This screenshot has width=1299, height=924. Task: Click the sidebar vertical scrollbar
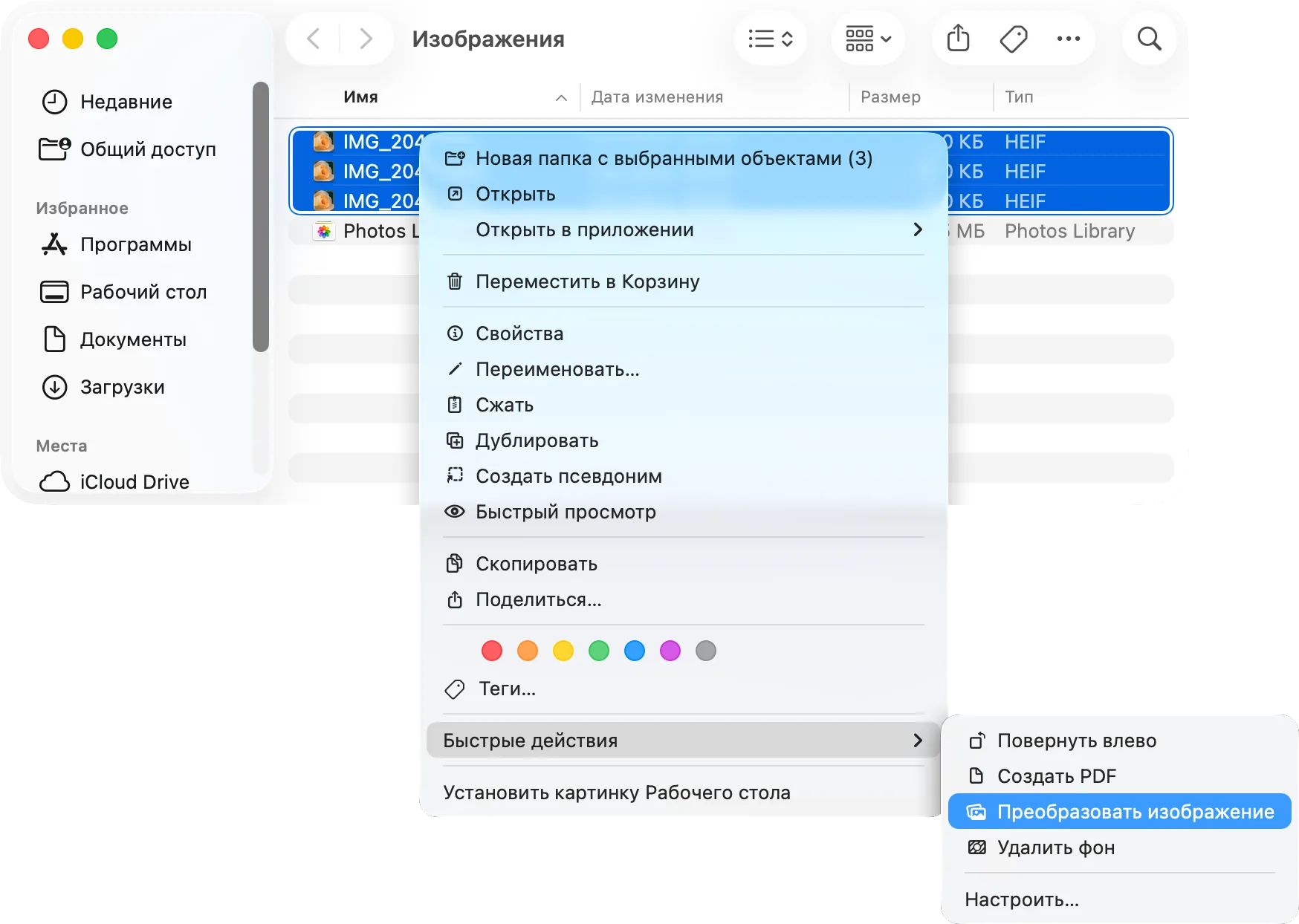tap(260, 216)
